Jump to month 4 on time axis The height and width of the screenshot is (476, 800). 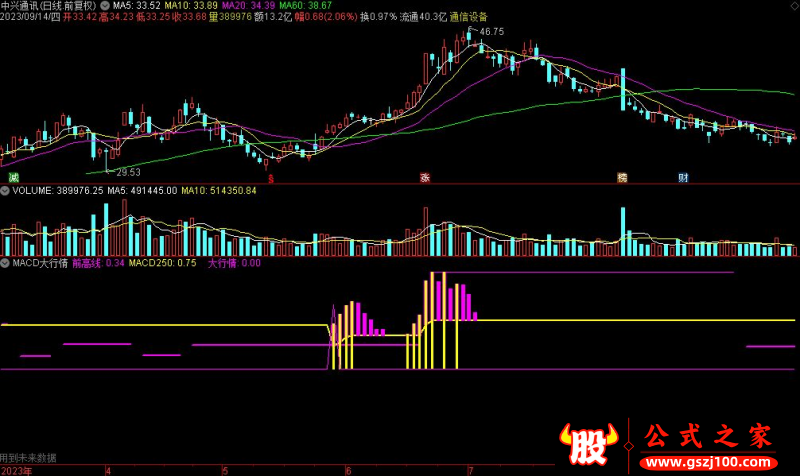[x=108, y=471]
